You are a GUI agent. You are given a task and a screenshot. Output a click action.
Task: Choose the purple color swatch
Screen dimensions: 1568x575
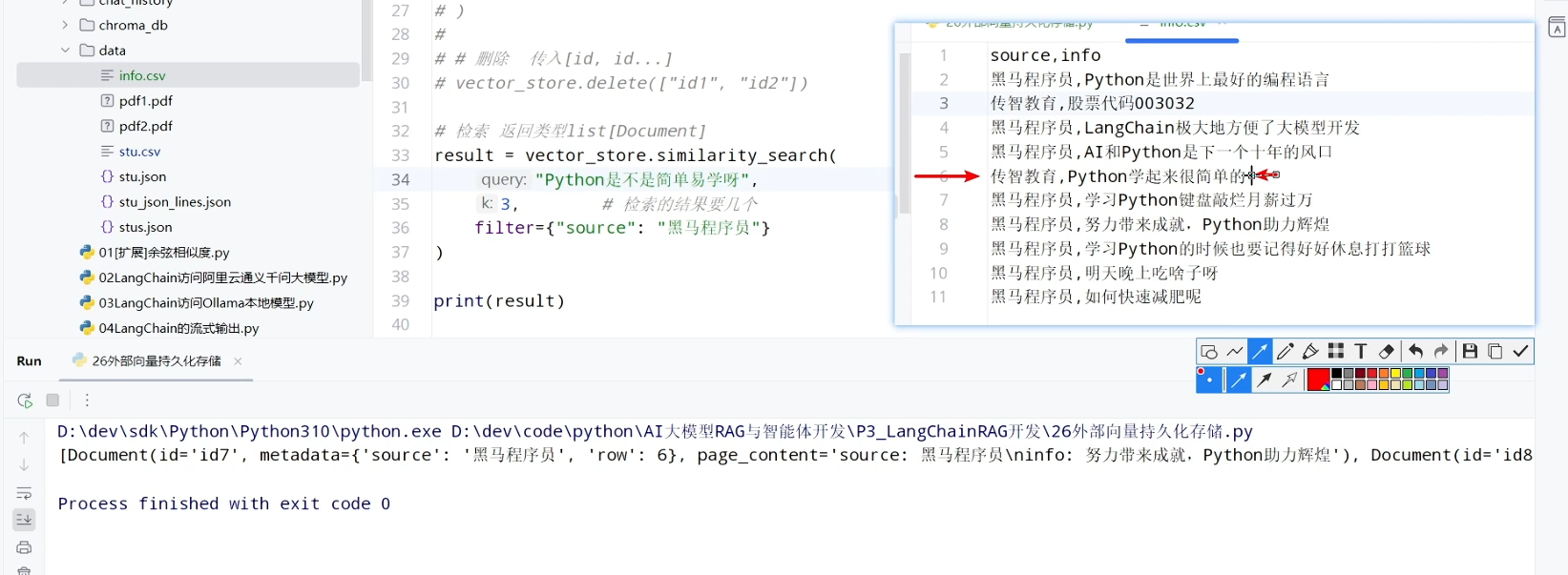(1443, 374)
